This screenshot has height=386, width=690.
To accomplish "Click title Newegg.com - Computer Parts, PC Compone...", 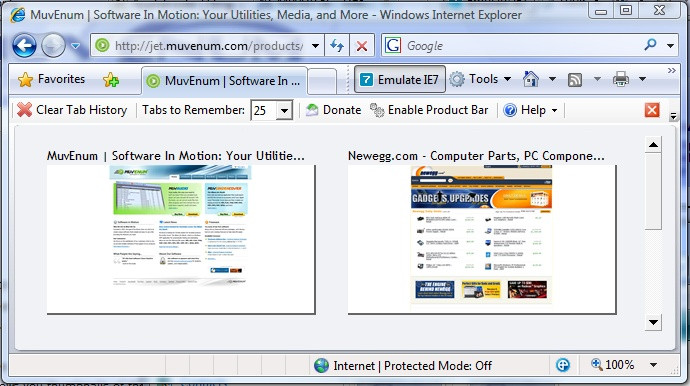I will tap(476, 156).
